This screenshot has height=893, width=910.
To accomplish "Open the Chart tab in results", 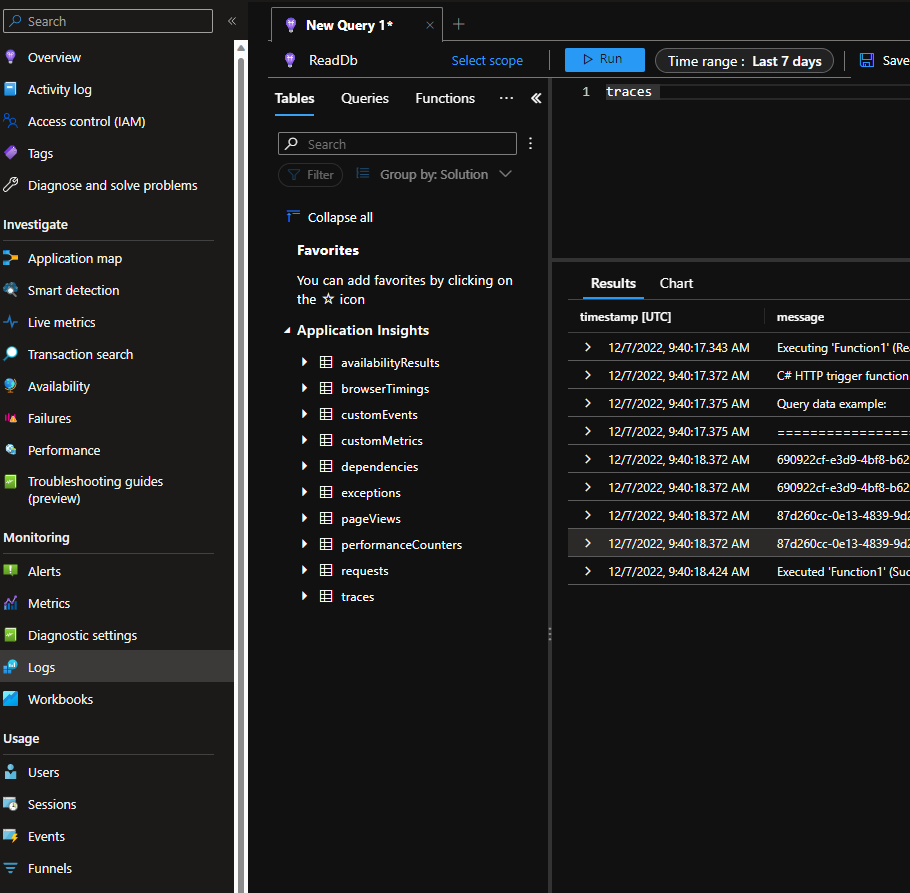I will [x=676, y=283].
